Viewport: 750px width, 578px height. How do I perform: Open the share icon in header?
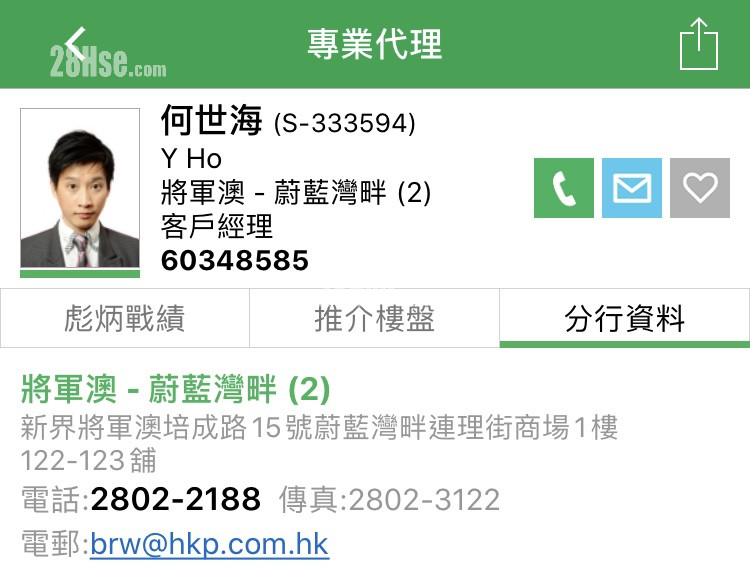coord(699,44)
